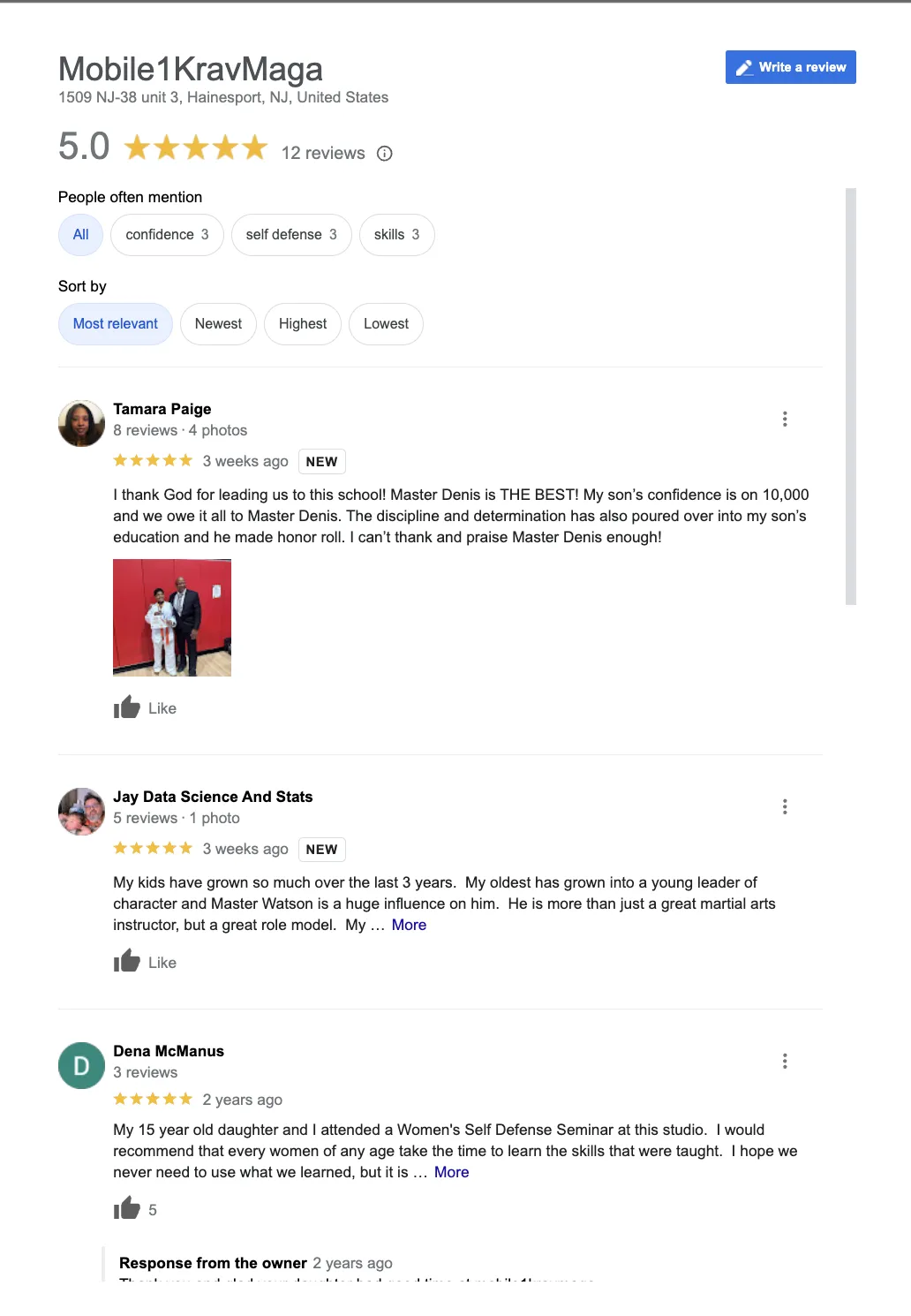911x1316 pixels.
Task: Open three-dot menu on Tamara Paige's review
Action: 785,420
